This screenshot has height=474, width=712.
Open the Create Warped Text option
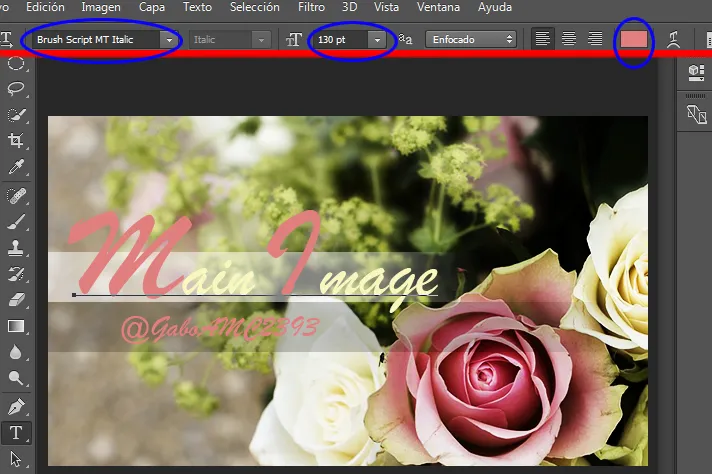[673, 40]
